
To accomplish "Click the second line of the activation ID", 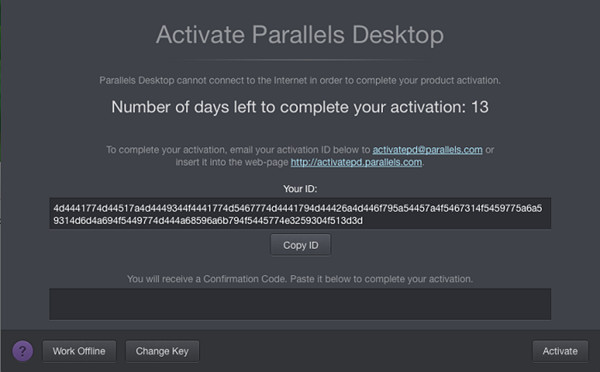I will tap(208, 221).
